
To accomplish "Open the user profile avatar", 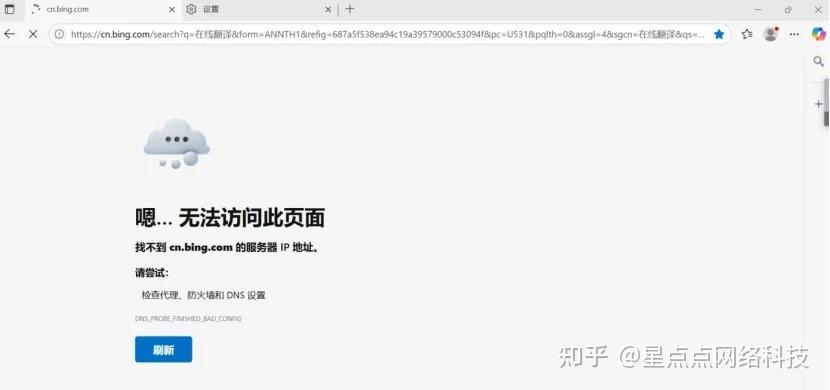I will pos(771,34).
